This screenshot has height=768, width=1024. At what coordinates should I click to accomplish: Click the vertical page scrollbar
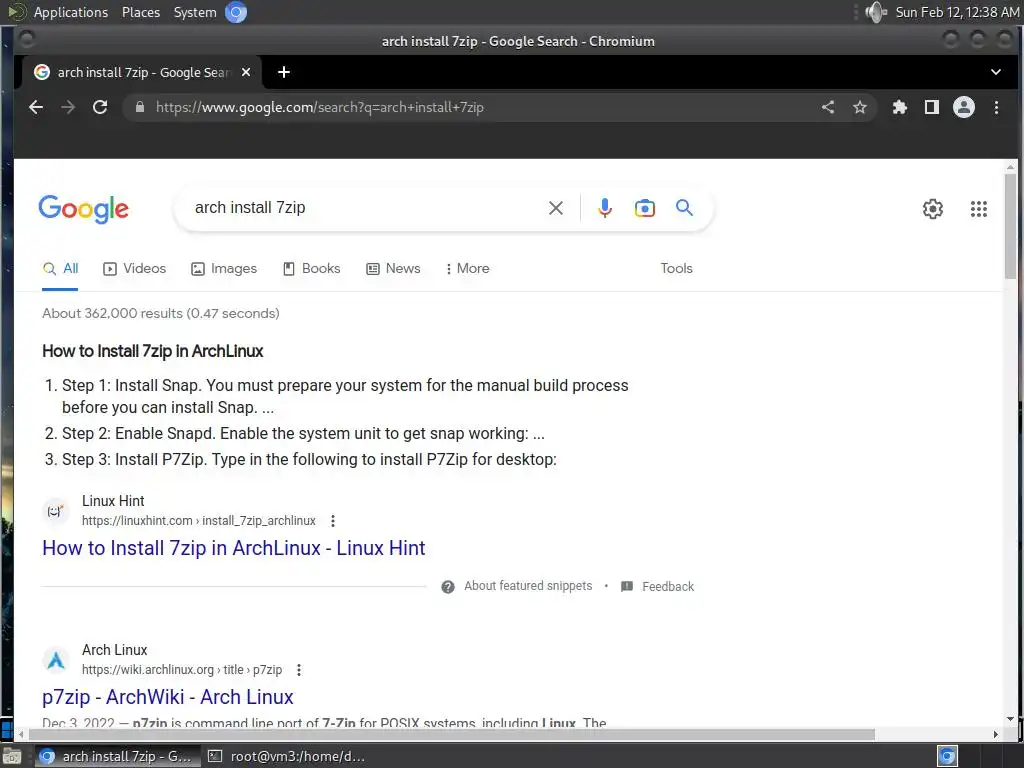point(1010,226)
